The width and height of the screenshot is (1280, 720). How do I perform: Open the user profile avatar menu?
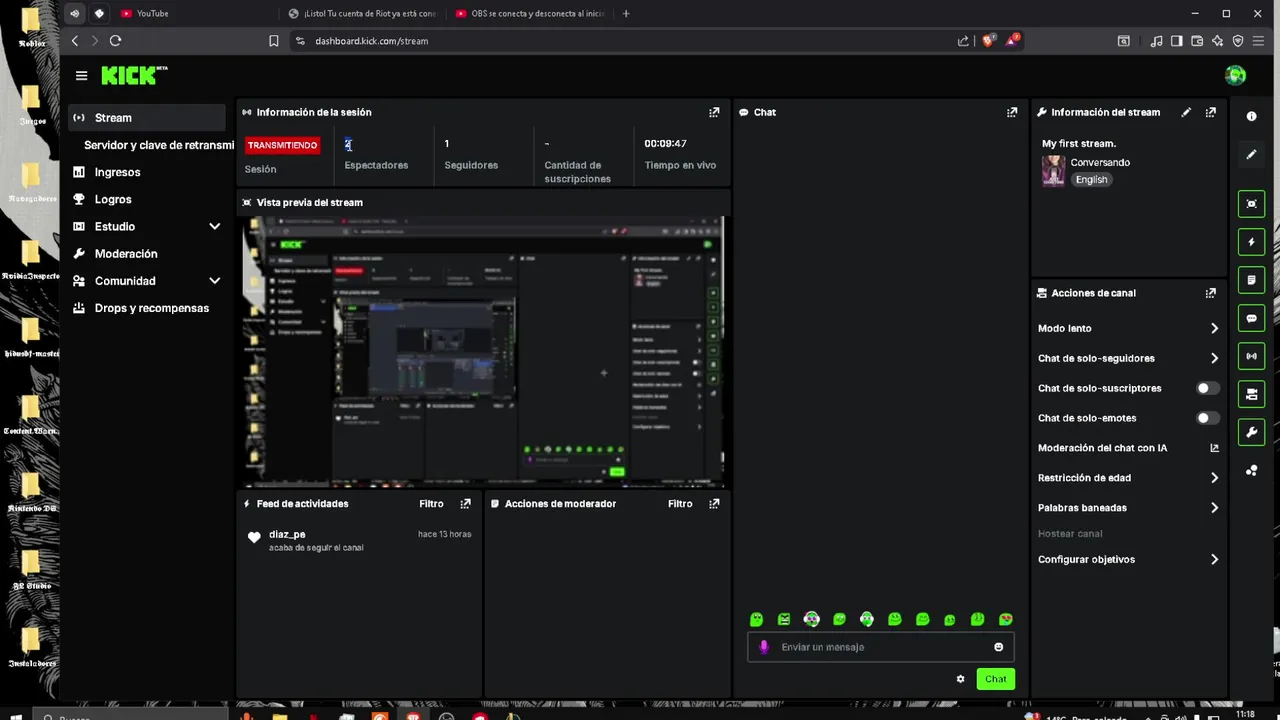(1236, 75)
